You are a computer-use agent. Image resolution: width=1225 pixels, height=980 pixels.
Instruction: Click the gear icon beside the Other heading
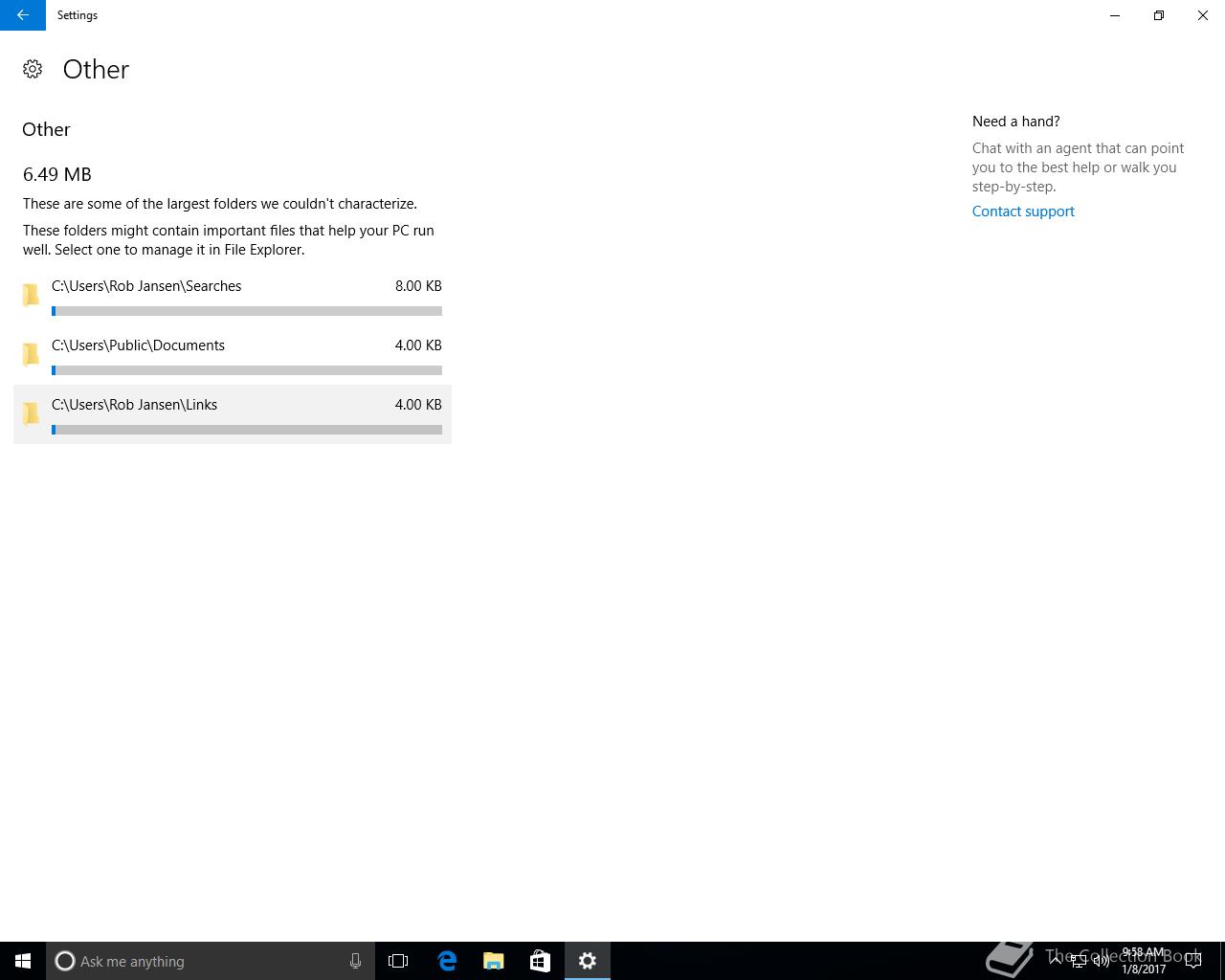click(33, 69)
